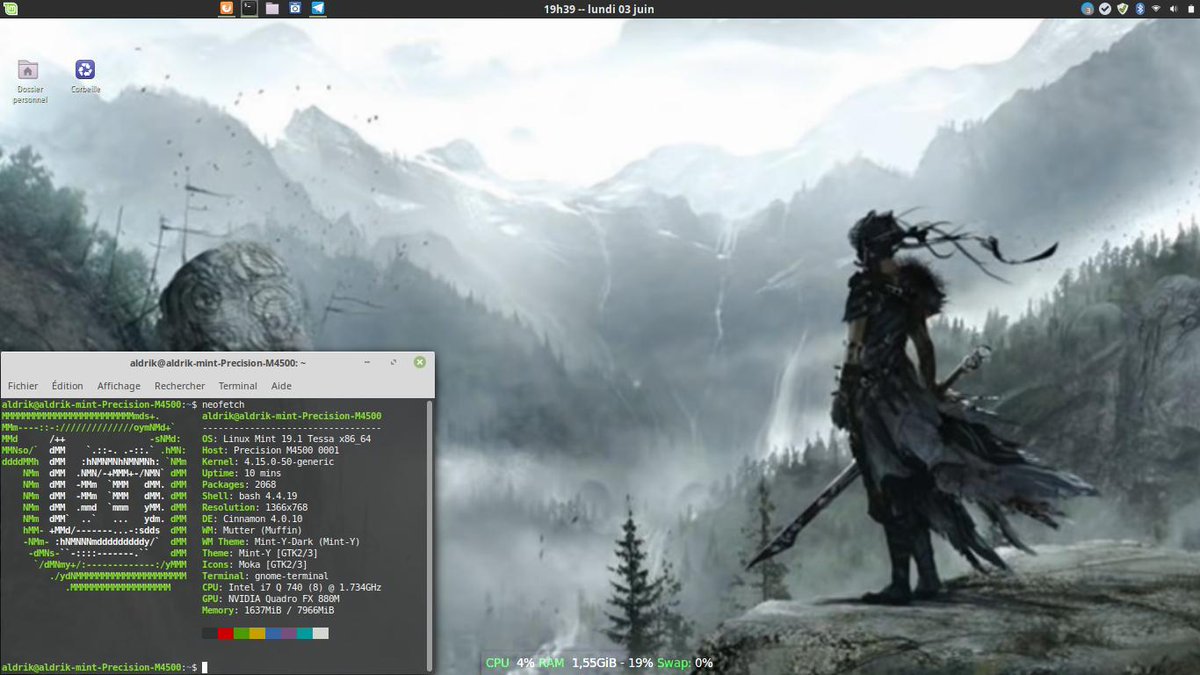Open the file manager from the taskbar
The height and width of the screenshot is (675, 1200).
pos(271,9)
